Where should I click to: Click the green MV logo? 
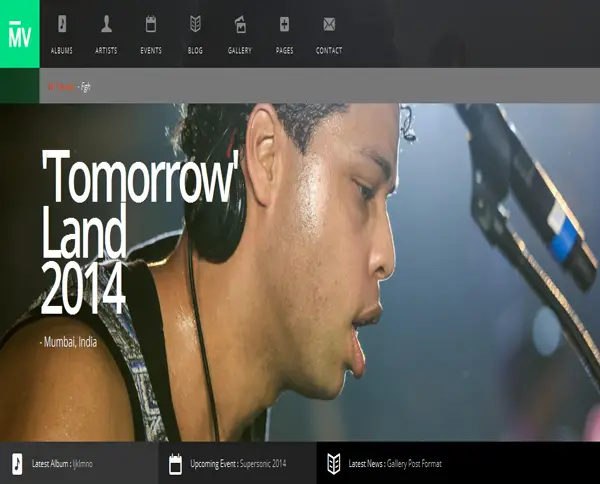[20, 34]
